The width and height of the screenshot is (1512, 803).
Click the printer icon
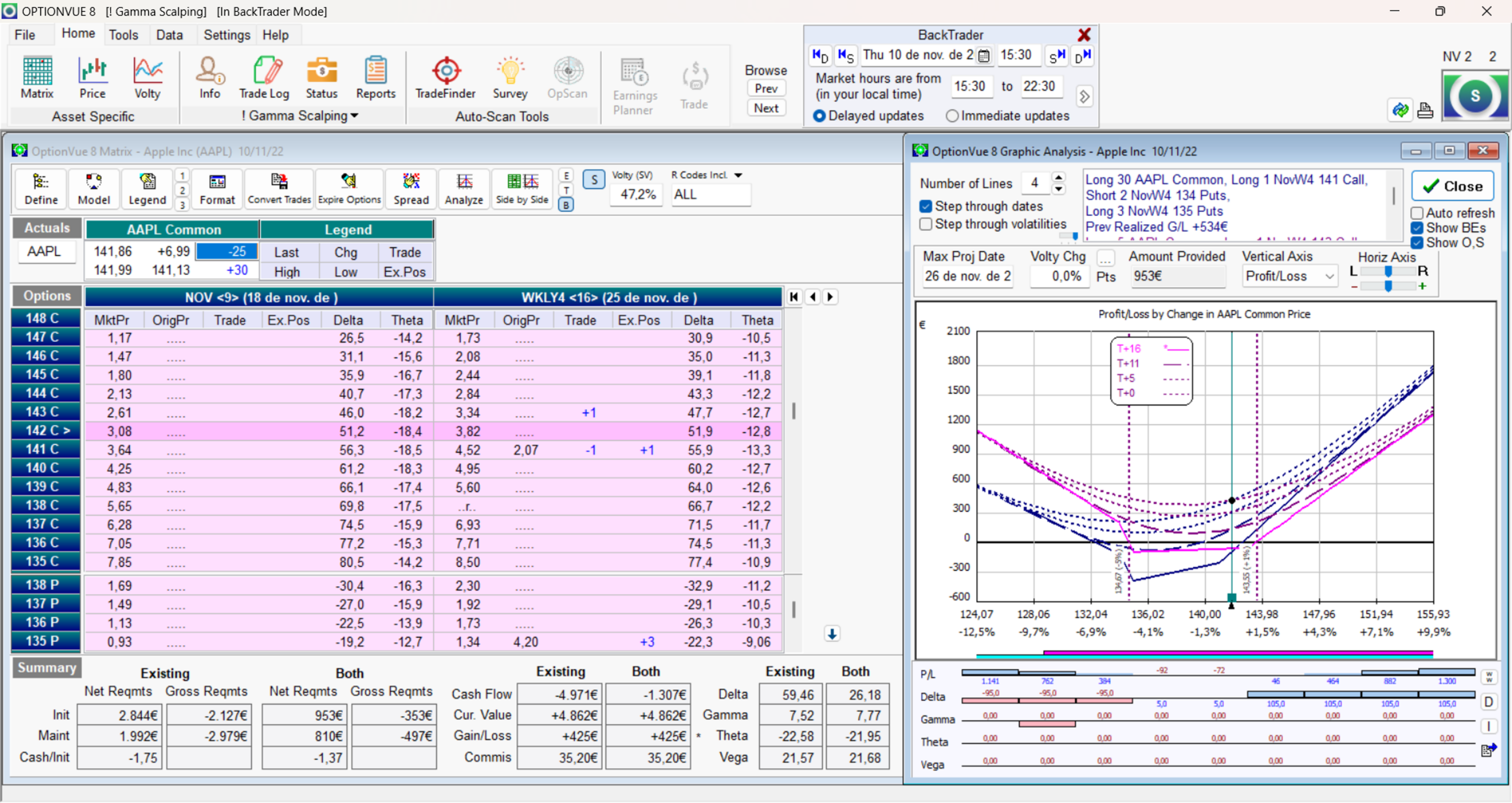click(1426, 110)
